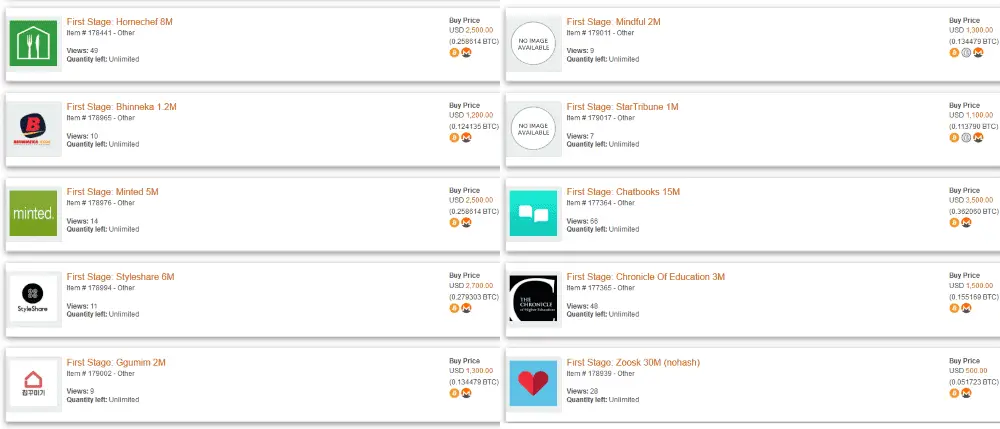The height and width of the screenshot is (429, 1000).
Task: Click the Bitcoin icon on Zoosk listing
Action: coord(955,393)
